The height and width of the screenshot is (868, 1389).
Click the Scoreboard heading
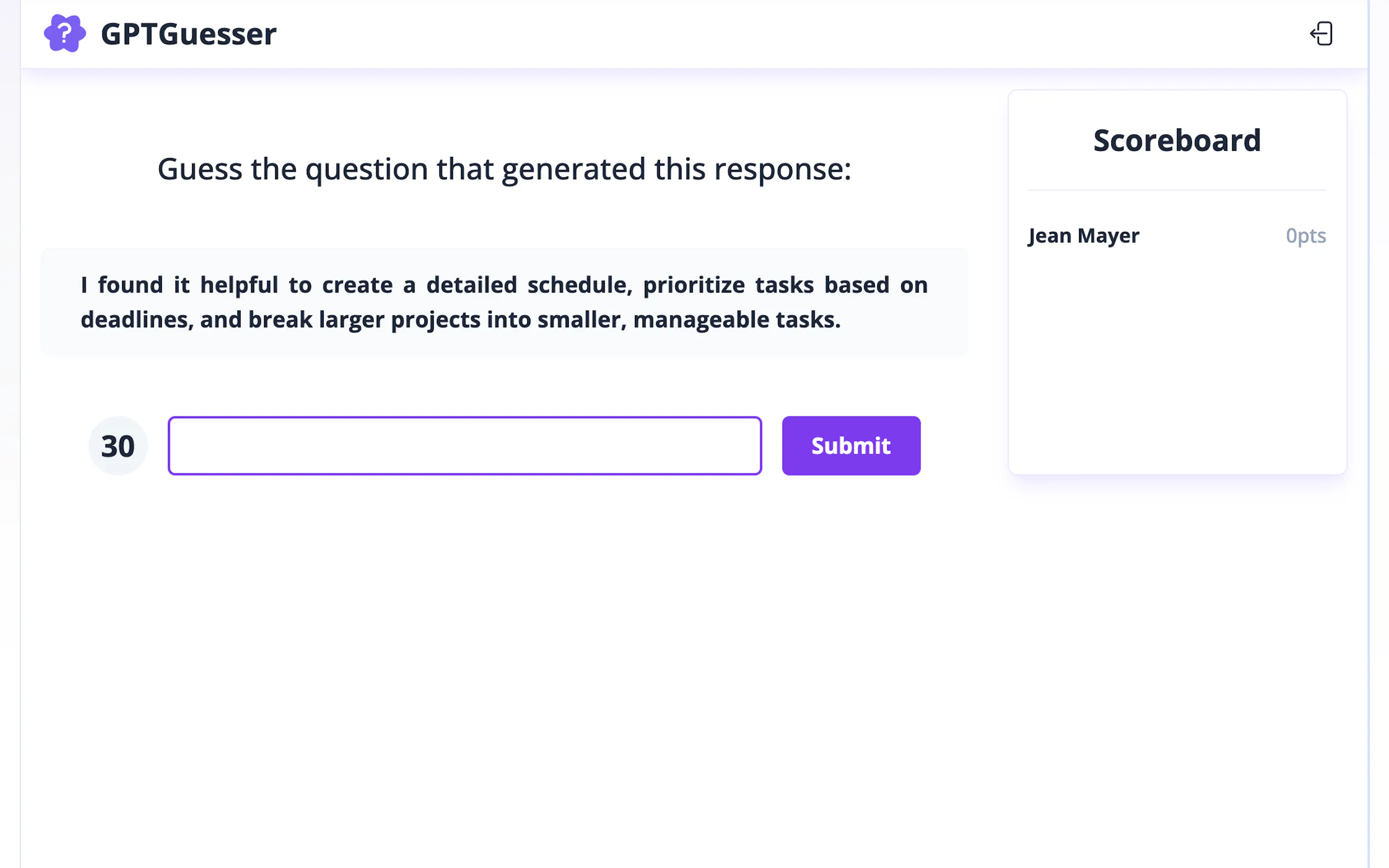pos(1176,140)
